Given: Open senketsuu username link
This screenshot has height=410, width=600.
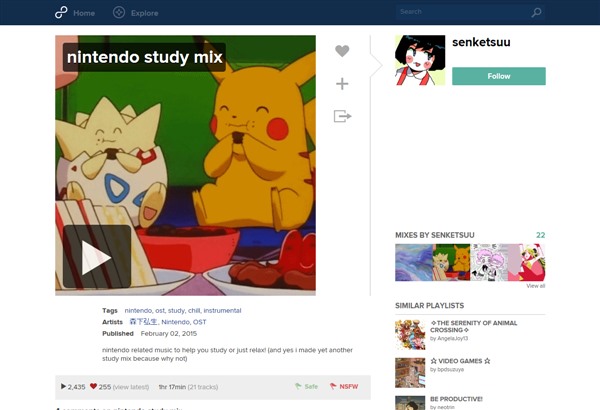Looking at the screenshot, I should click(481, 42).
